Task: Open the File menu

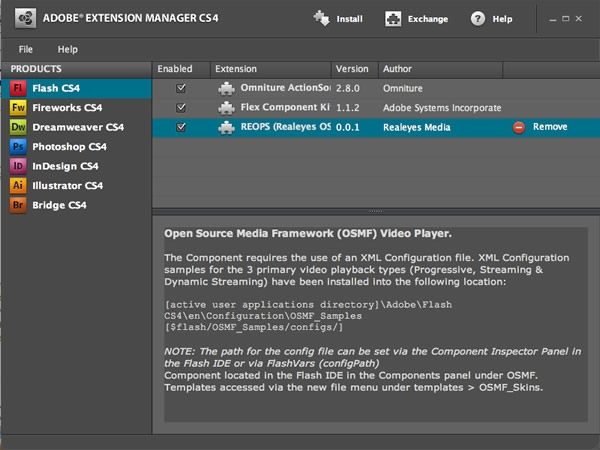Action: pos(26,49)
